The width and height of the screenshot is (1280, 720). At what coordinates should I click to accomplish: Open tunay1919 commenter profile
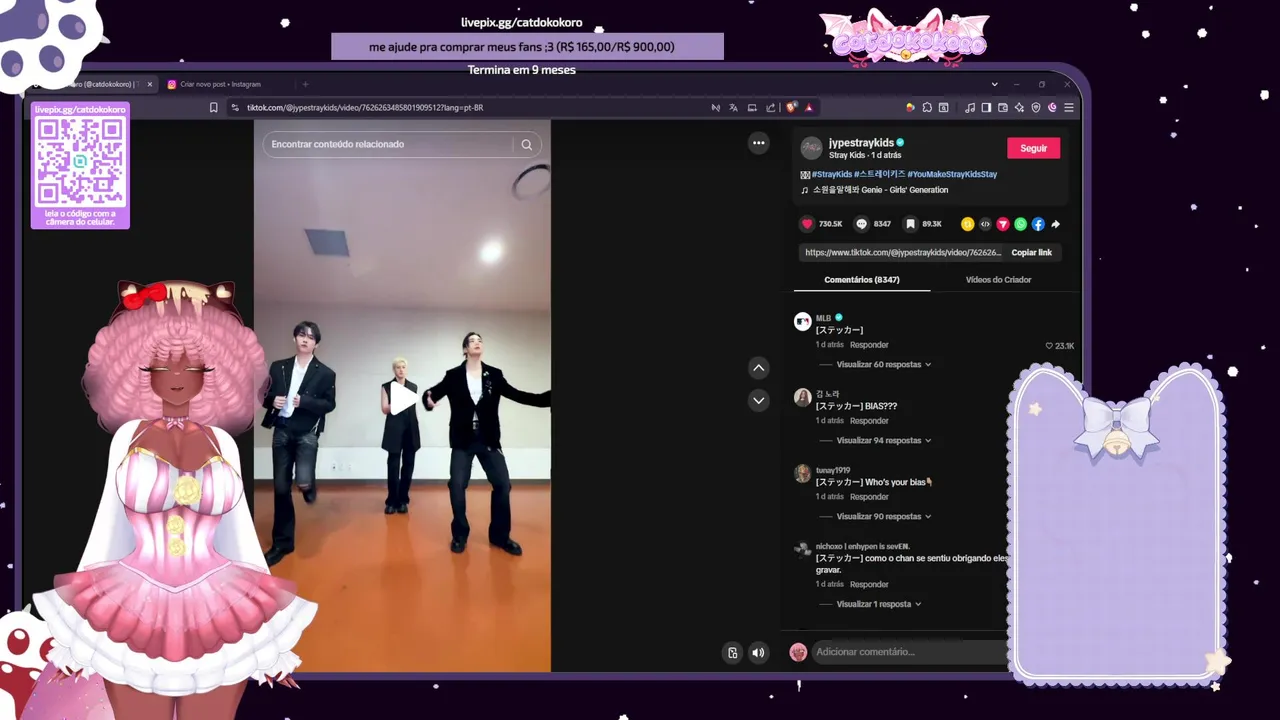pyautogui.click(x=832, y=470)
